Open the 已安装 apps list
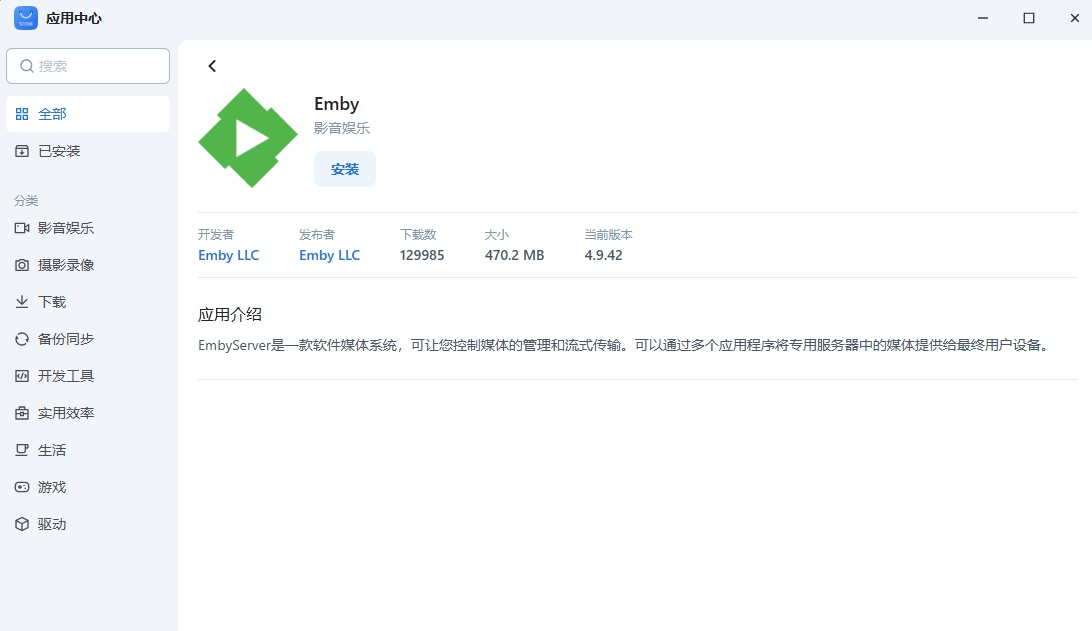This screenshot has height=631, width=1092. [x=88, y=151]
